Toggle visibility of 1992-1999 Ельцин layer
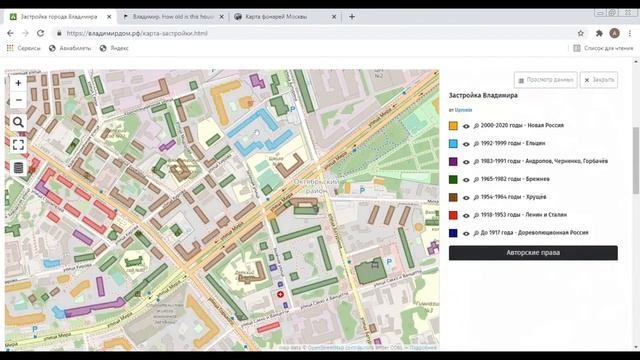 466,144
